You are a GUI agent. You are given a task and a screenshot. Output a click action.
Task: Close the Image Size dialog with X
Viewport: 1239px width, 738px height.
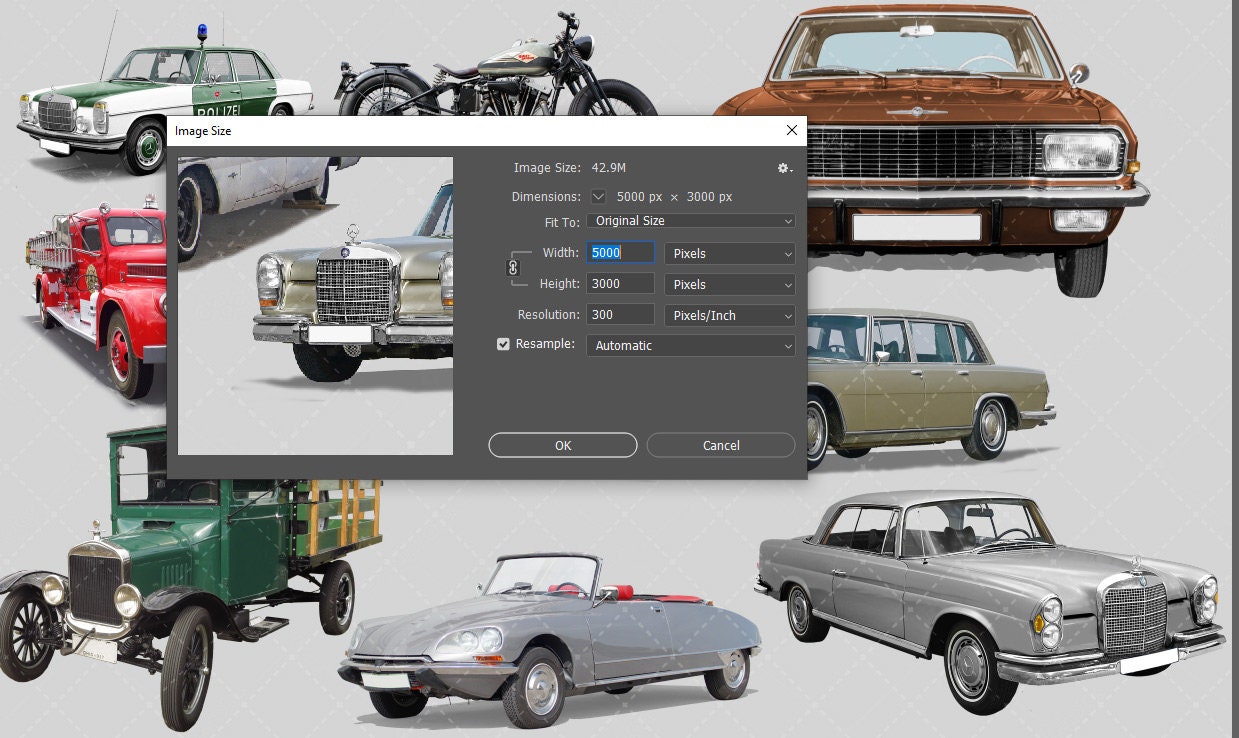tap(791, 130)
